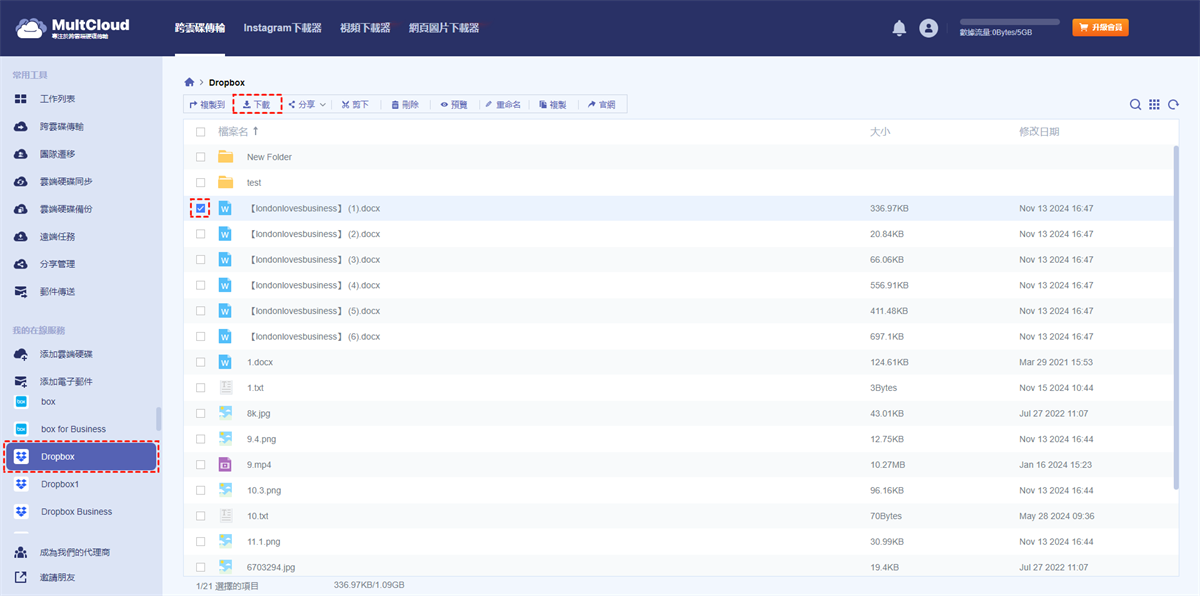Open the Instagram下載器 tab
Viewport: 1200px width, 596px height.
(282, 28)
